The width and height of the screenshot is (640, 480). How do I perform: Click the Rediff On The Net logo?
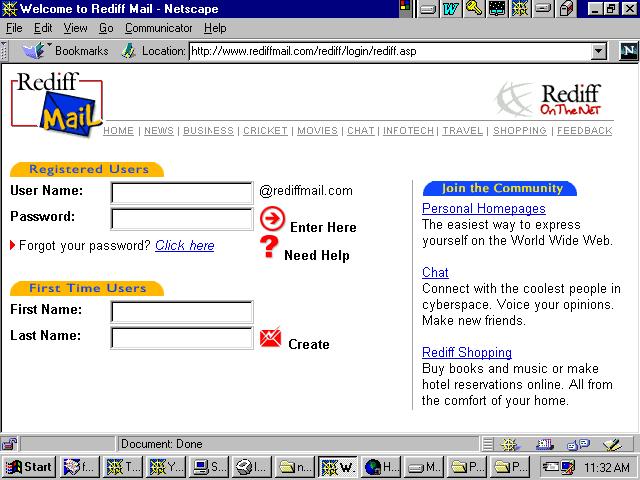[549, 99]
